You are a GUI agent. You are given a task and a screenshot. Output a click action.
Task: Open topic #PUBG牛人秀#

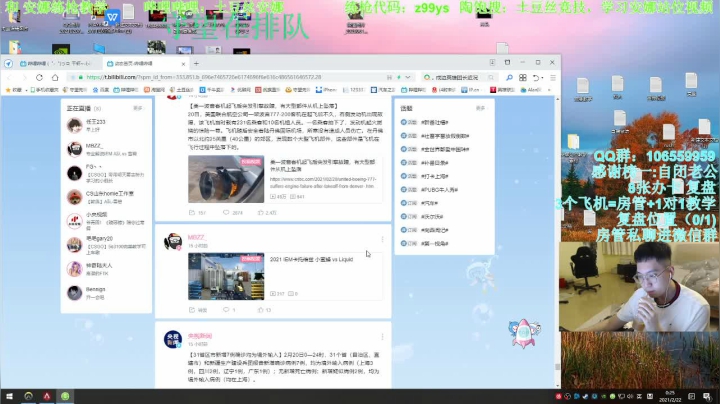(439, 190)
